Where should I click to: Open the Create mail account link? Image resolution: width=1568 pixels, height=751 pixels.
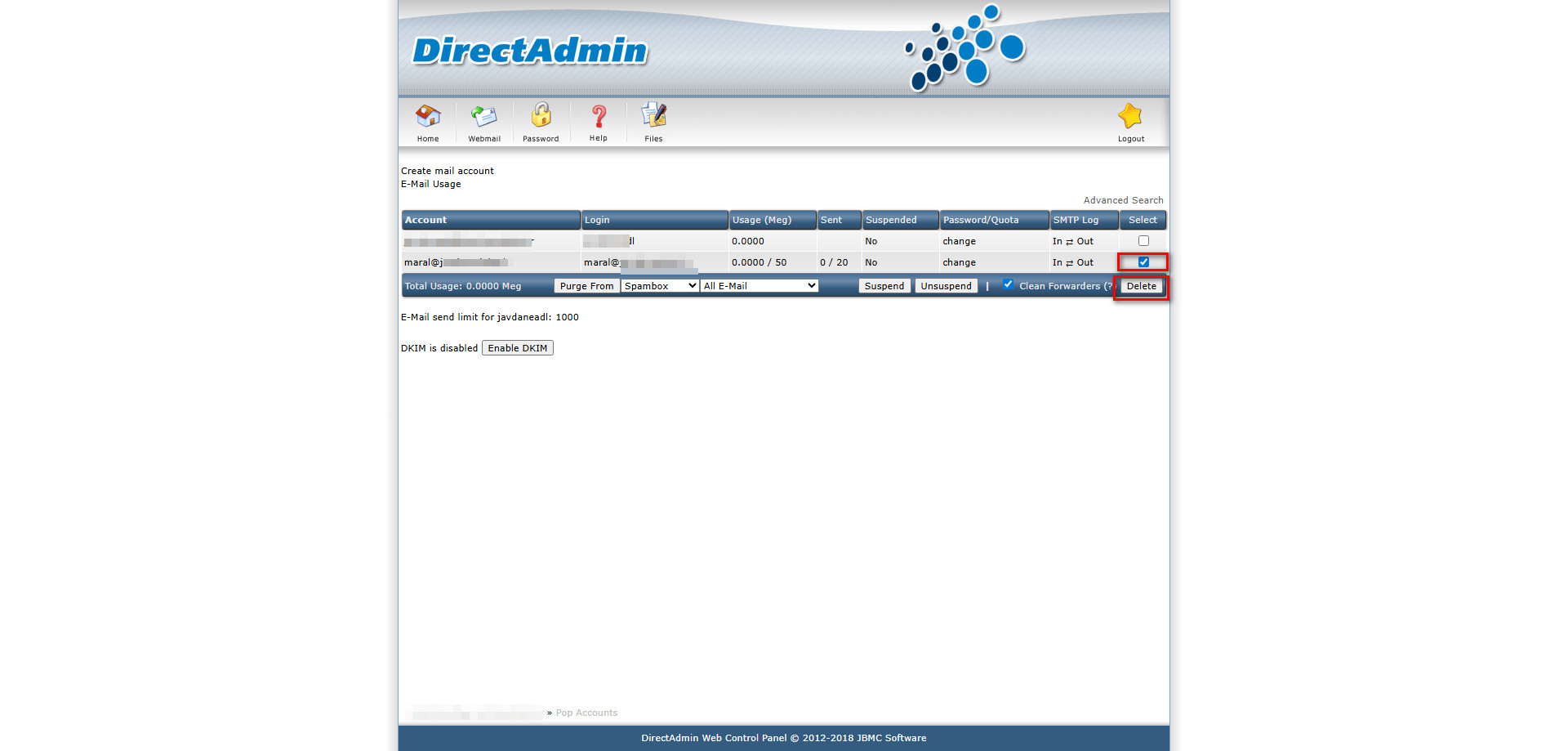pos(448,171)
